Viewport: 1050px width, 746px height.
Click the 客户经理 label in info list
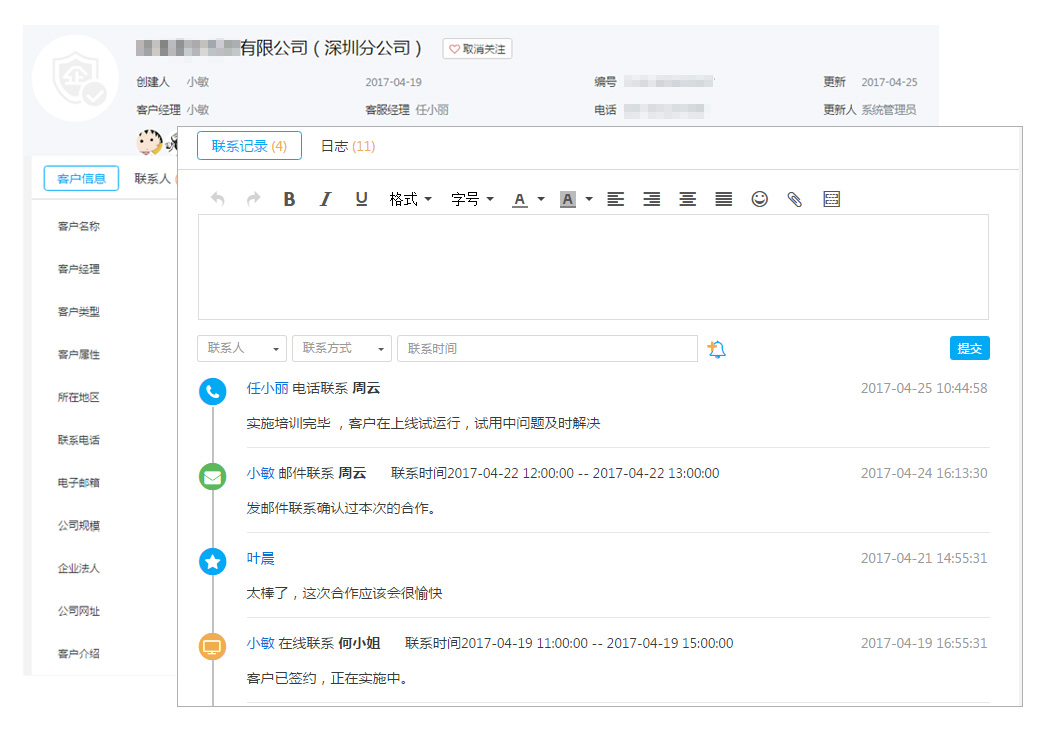click(x=78, y=269)
